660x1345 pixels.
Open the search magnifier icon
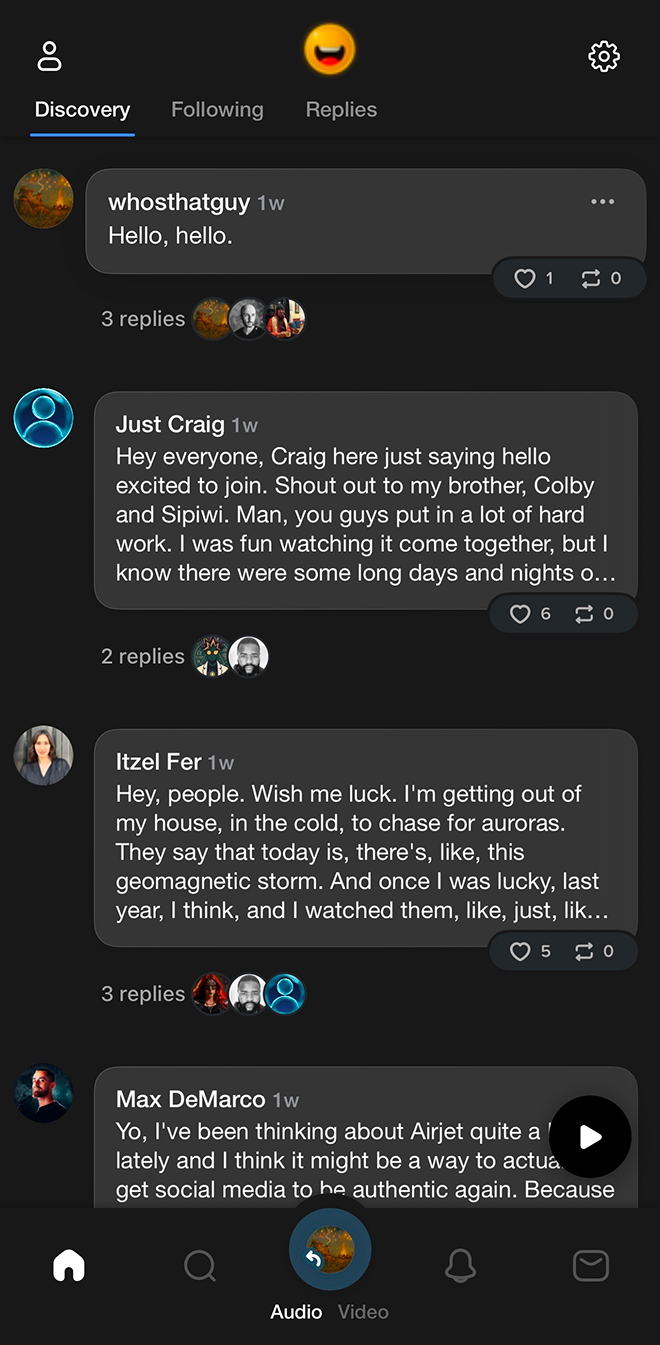click(x=199, y=1265)
